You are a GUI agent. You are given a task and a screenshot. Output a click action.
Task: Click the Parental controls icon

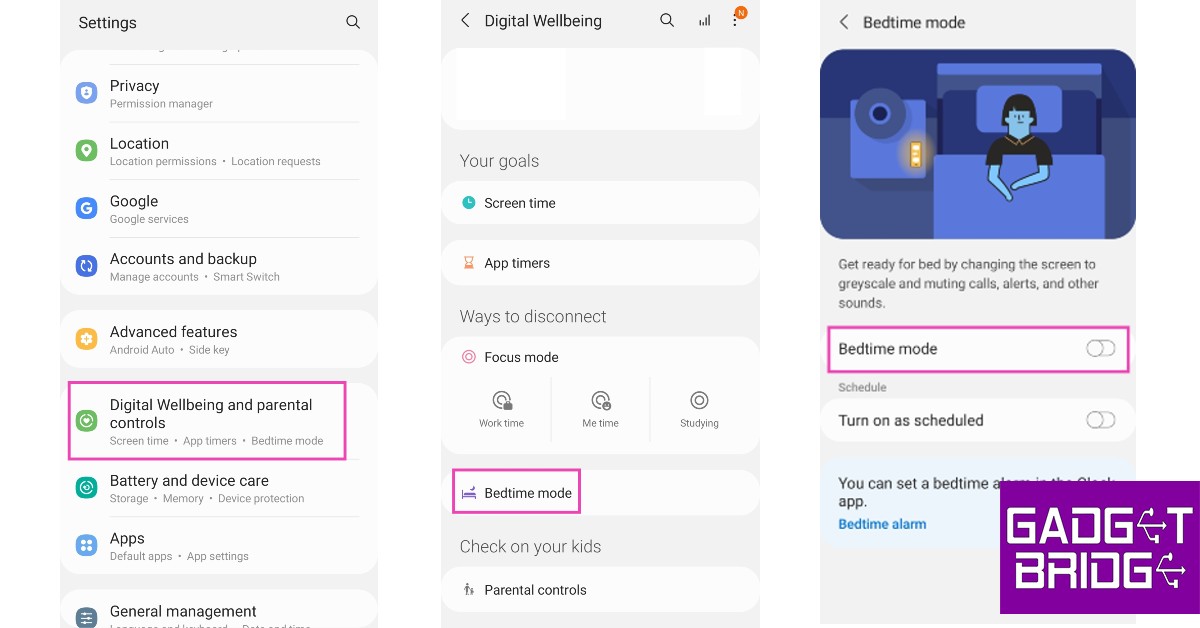pyautogui.click(x=469, y=589)
